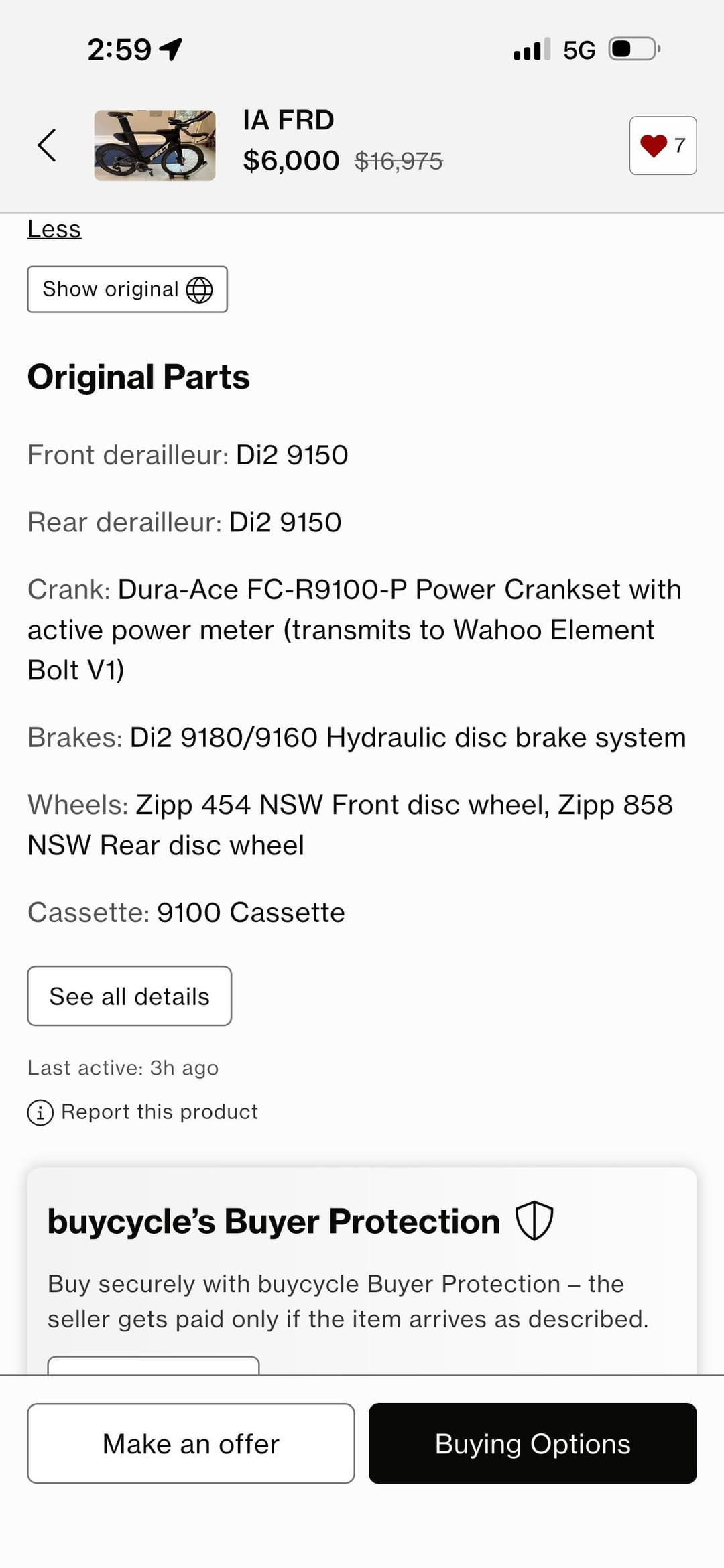Expand listing with See all details
This screenshot has height=1568, width=724.
pyautogui.click(x=129, y=996)
